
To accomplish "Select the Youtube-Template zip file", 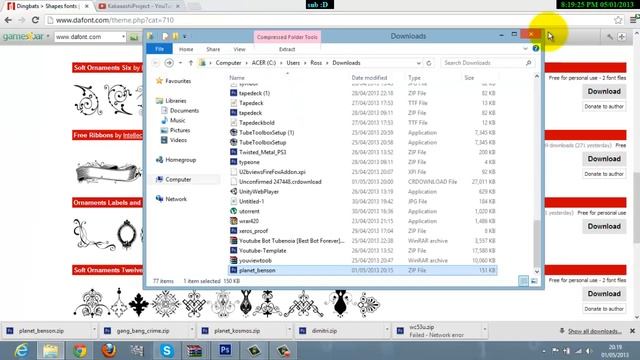I will pos(262,251).
